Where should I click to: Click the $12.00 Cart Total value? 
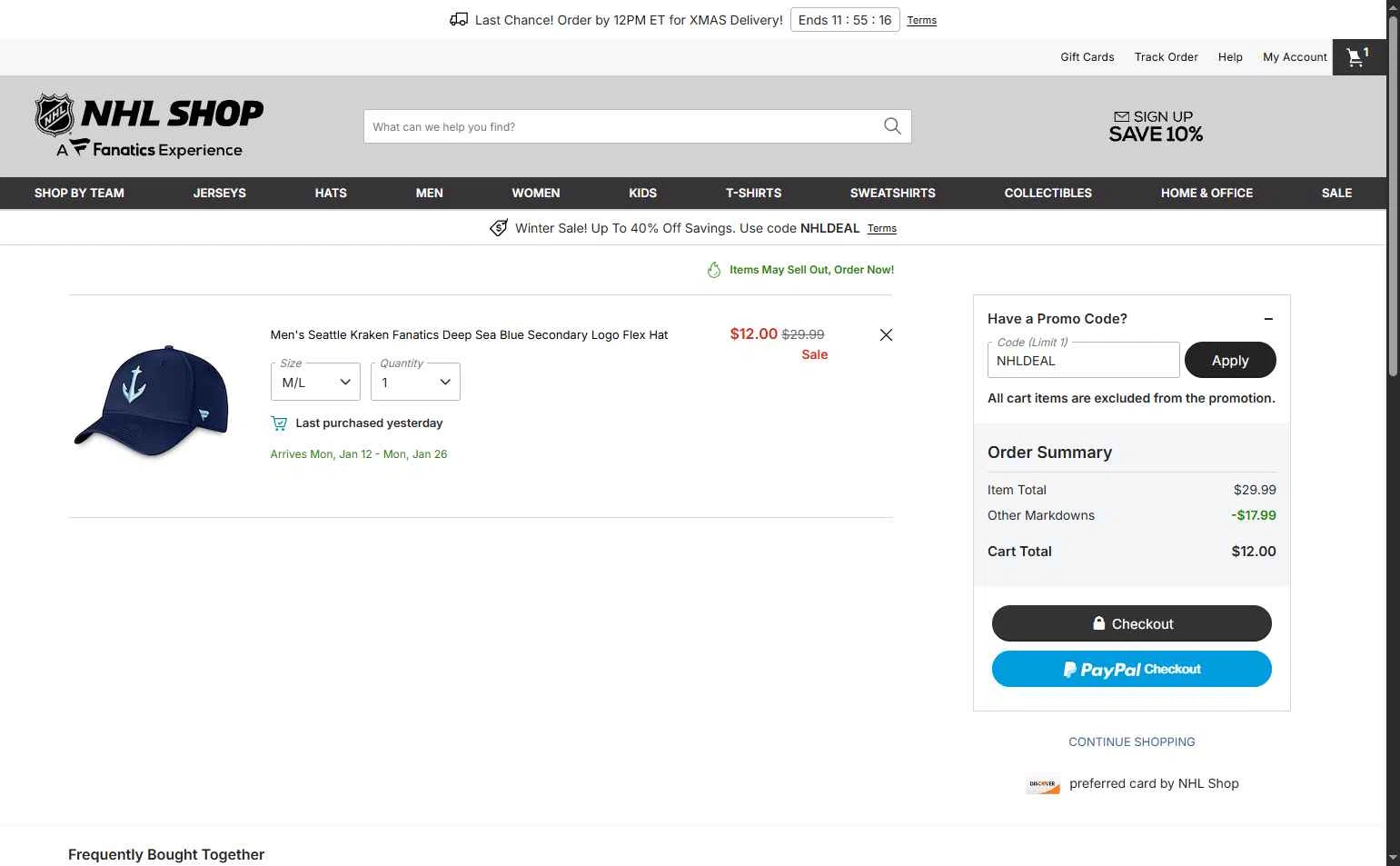pos(1254,551)
